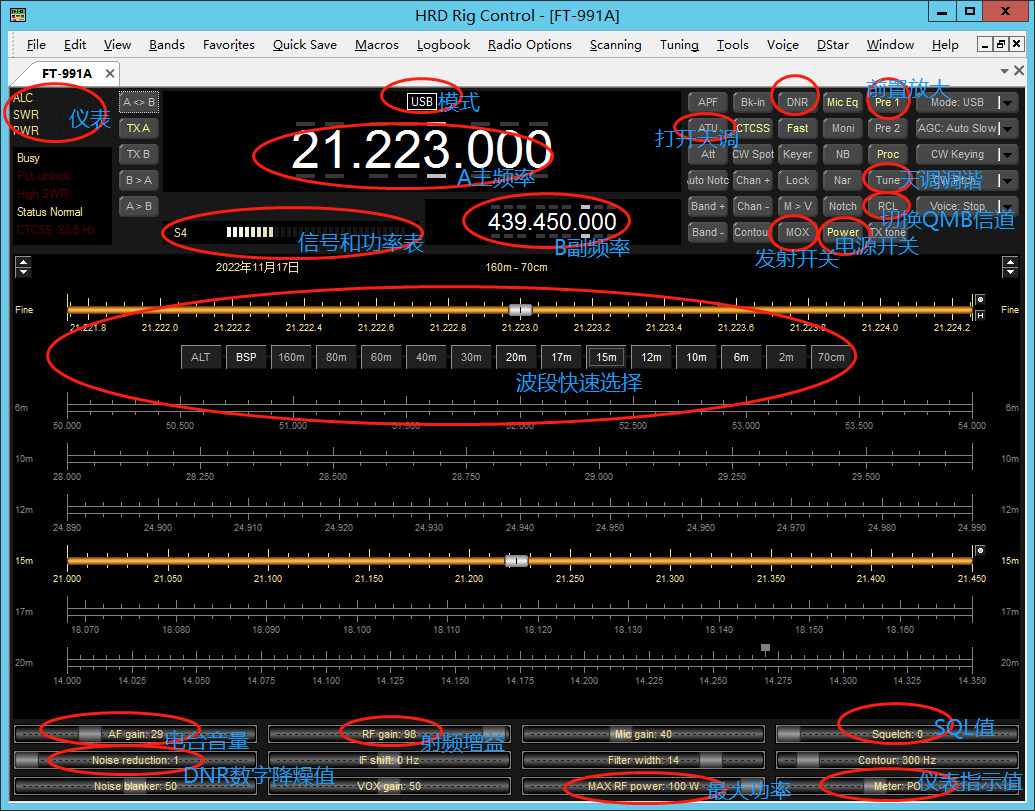1035x811 pixels.
Task: Close the FT-991A tab with its X
Action: coord(110,73)
